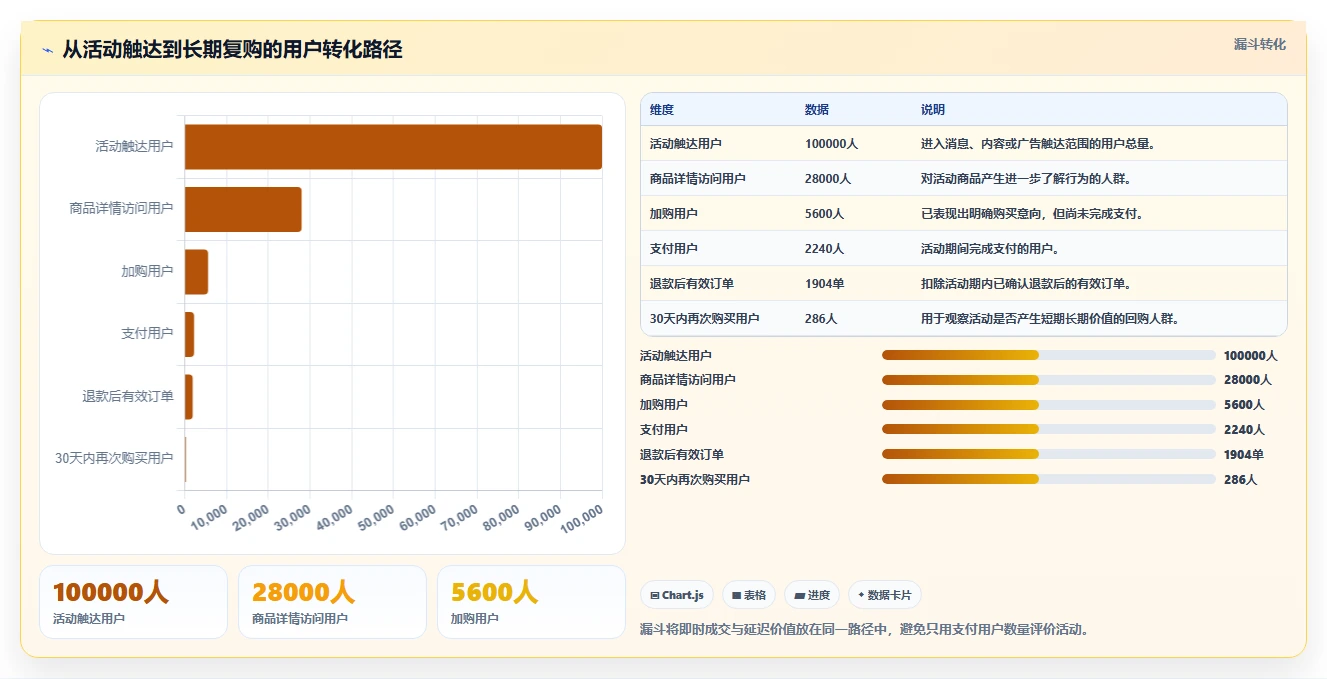Image resolution: width=1327 pixels, height=679 pixels.
Task: Click description beginning 已表现出明确购买意向
Action: (x=1032, y=214)
